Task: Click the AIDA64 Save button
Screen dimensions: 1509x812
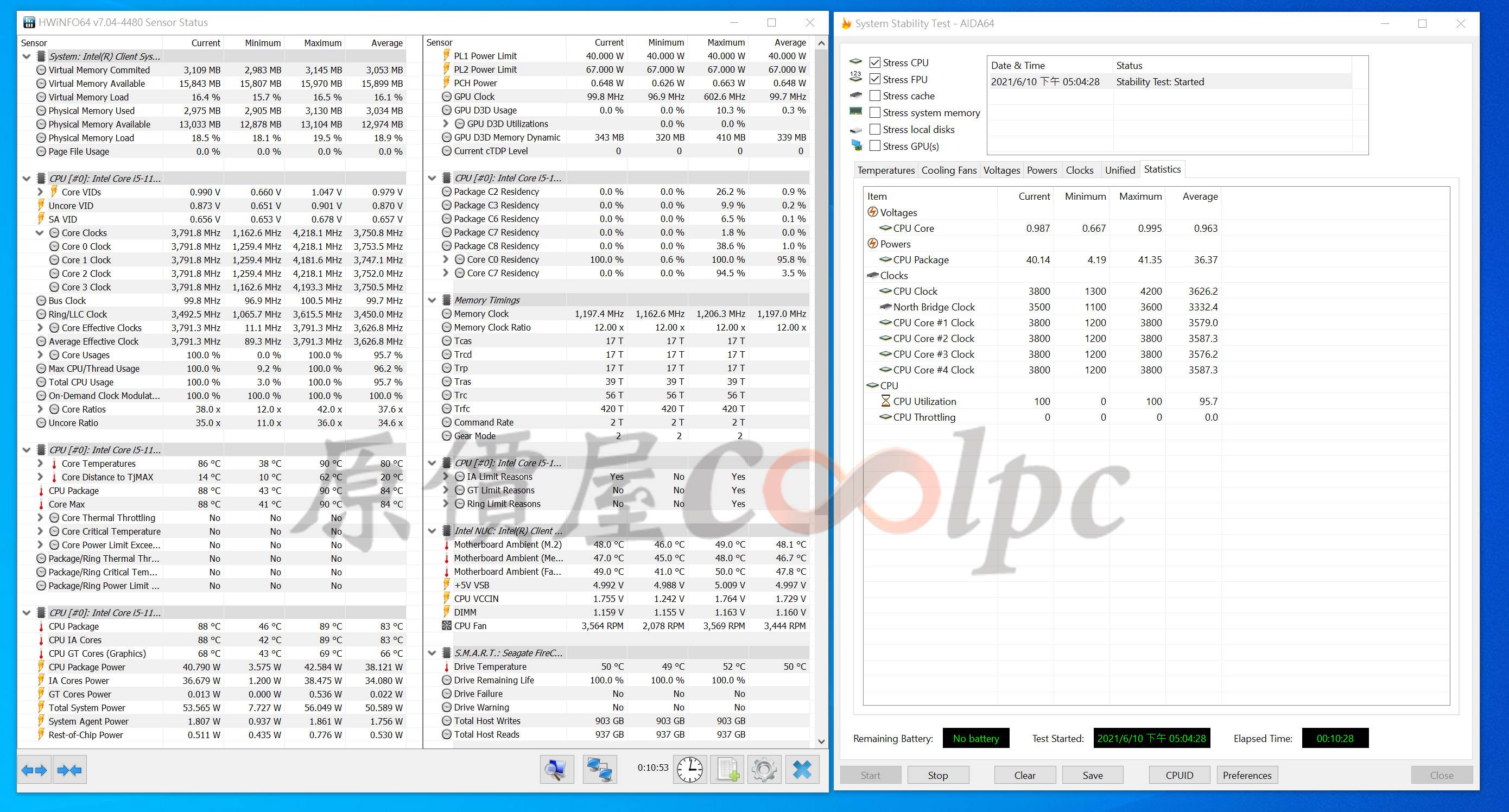Action: 1093,775
